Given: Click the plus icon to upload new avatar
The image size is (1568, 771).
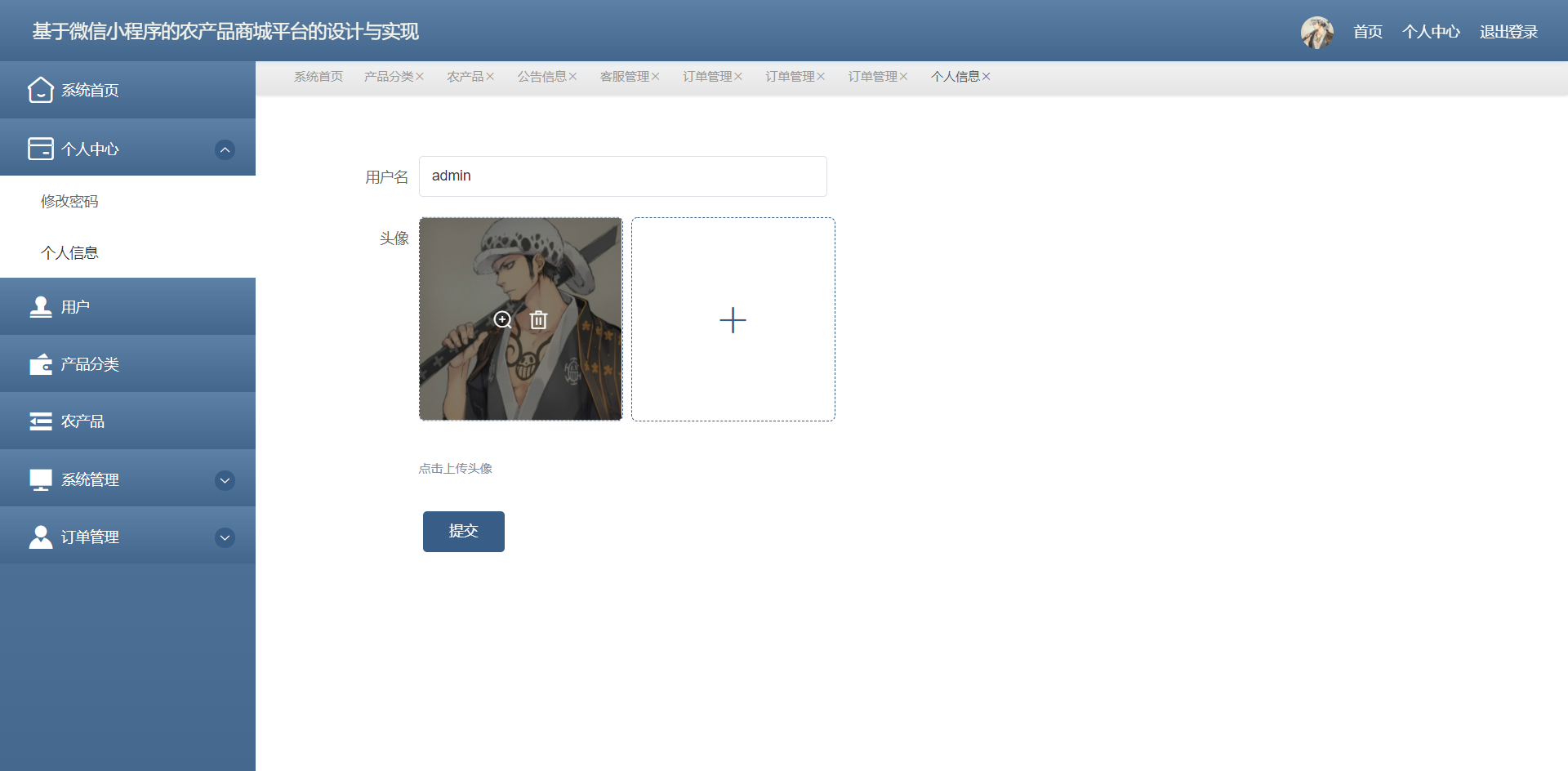Looking at the screenshot, I should [733, 320].
